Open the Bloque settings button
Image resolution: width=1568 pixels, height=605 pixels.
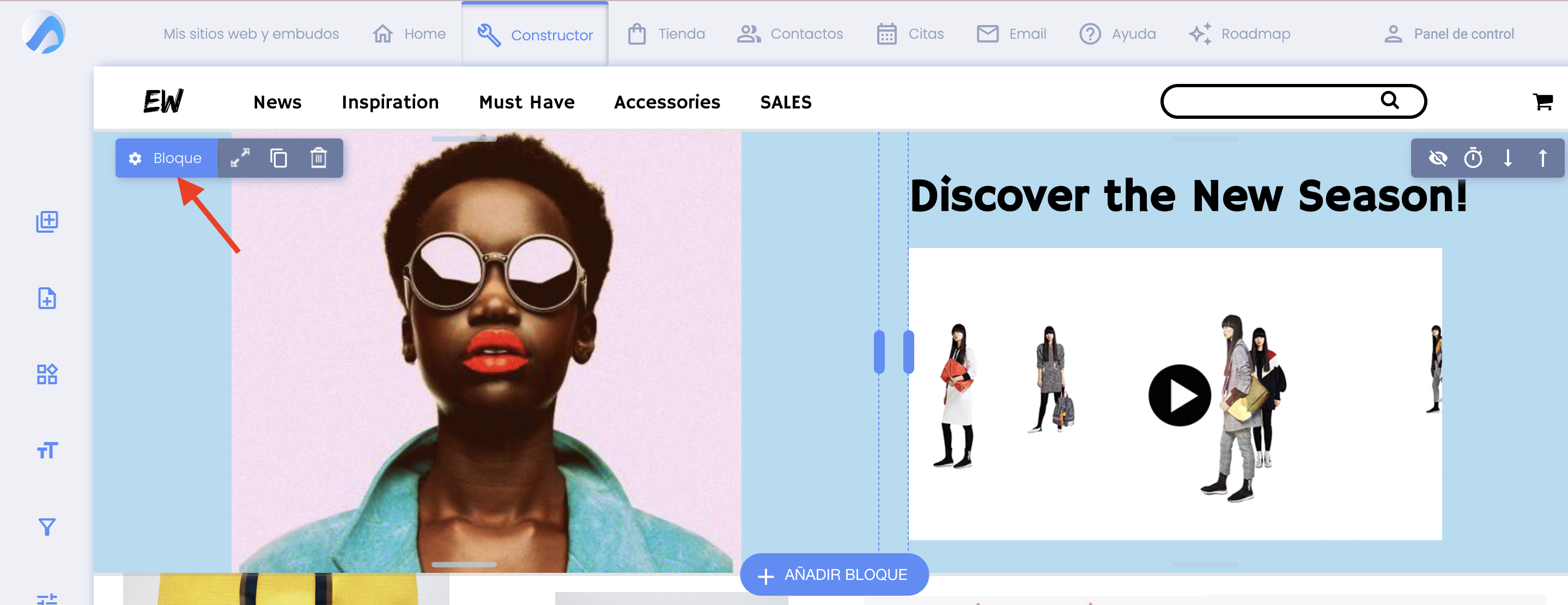166,158
